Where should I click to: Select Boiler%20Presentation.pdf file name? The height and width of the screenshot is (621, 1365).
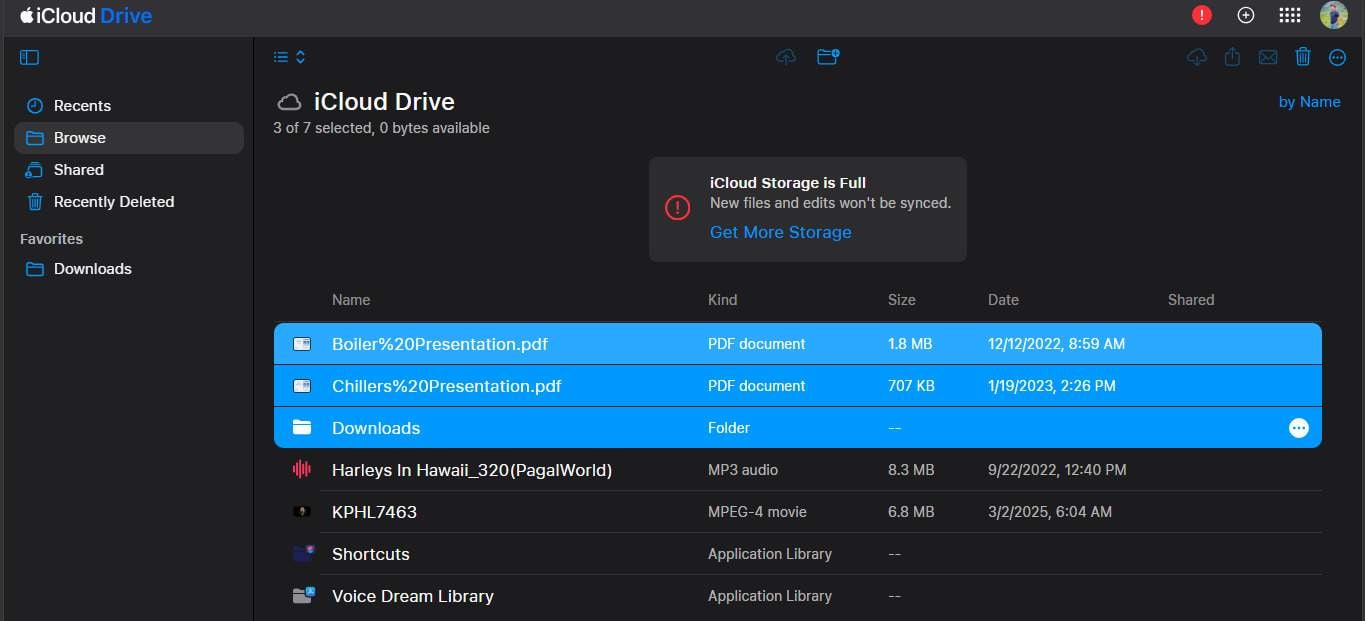click(x=440, y=344)
